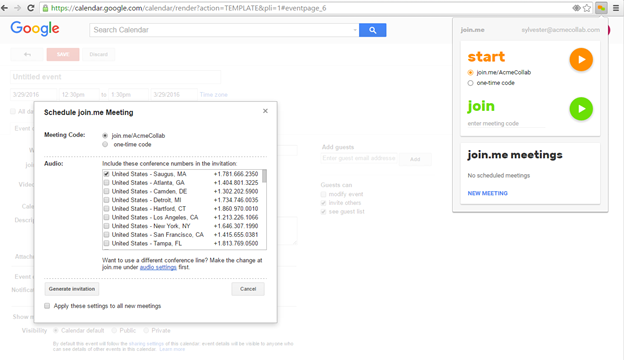
Task: Reload the page with the browser refresh icon
Action: (31, 8)
